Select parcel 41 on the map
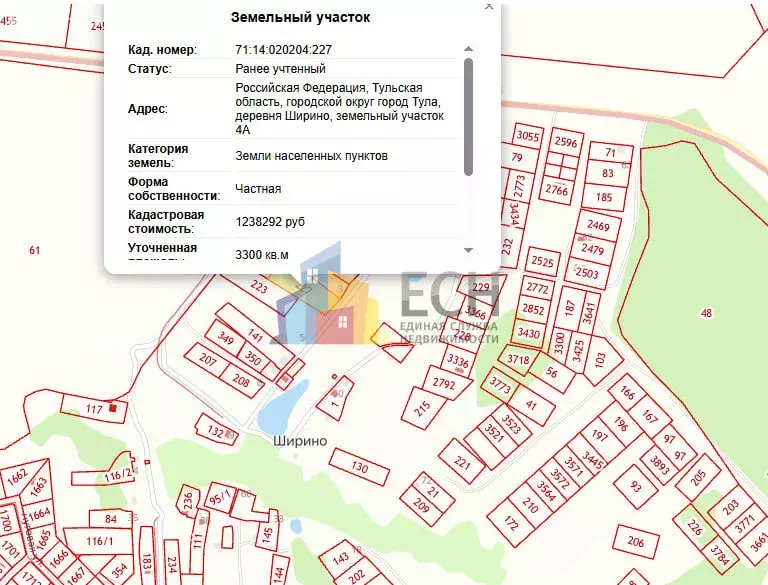This screenshot has width=768, height=585. pyautogui.click(x=531, y=405)
